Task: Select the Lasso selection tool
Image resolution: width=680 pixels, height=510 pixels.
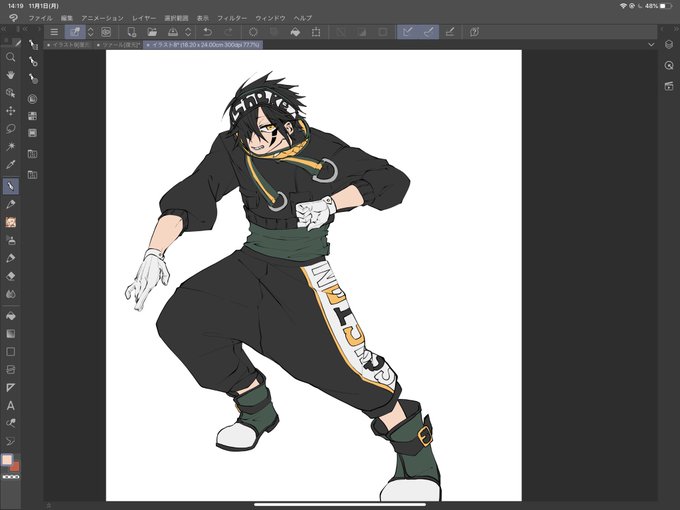Action: pos(10,129)
